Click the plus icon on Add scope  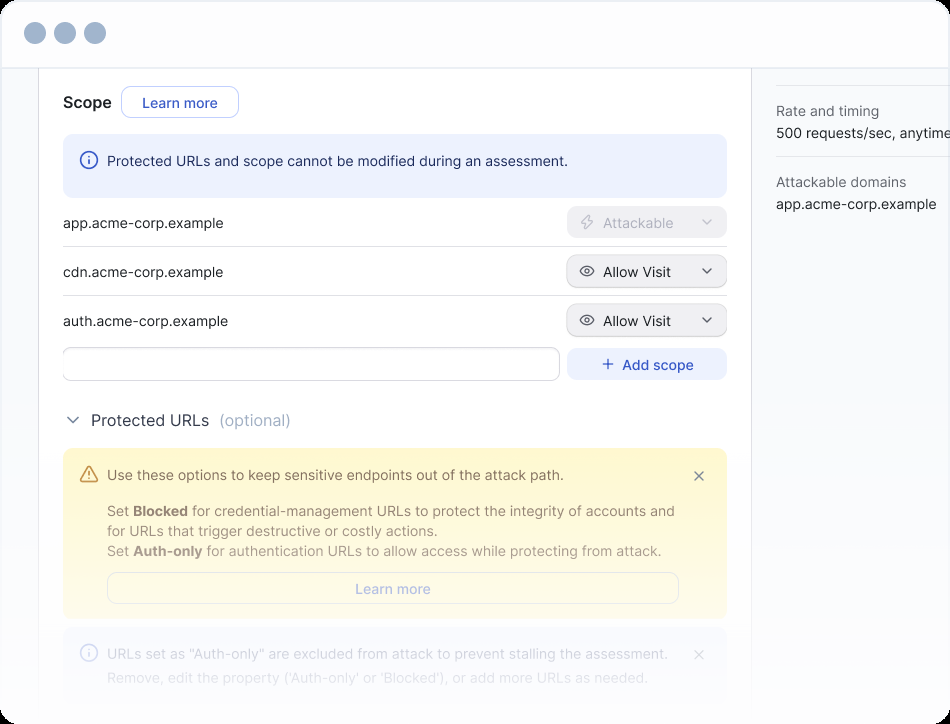(x=607, y=364)
